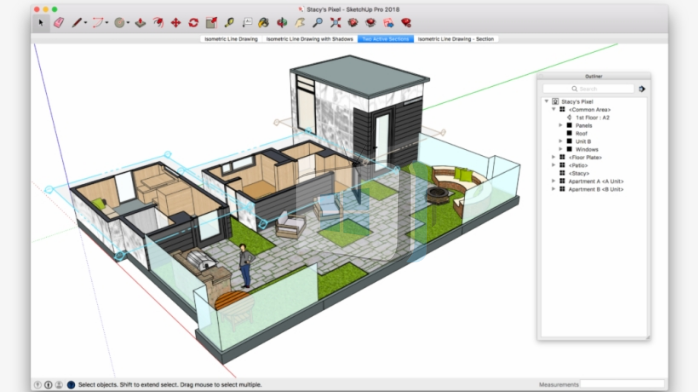Collapse the Stacy's Pixel root node

click(x=547, y=101)
